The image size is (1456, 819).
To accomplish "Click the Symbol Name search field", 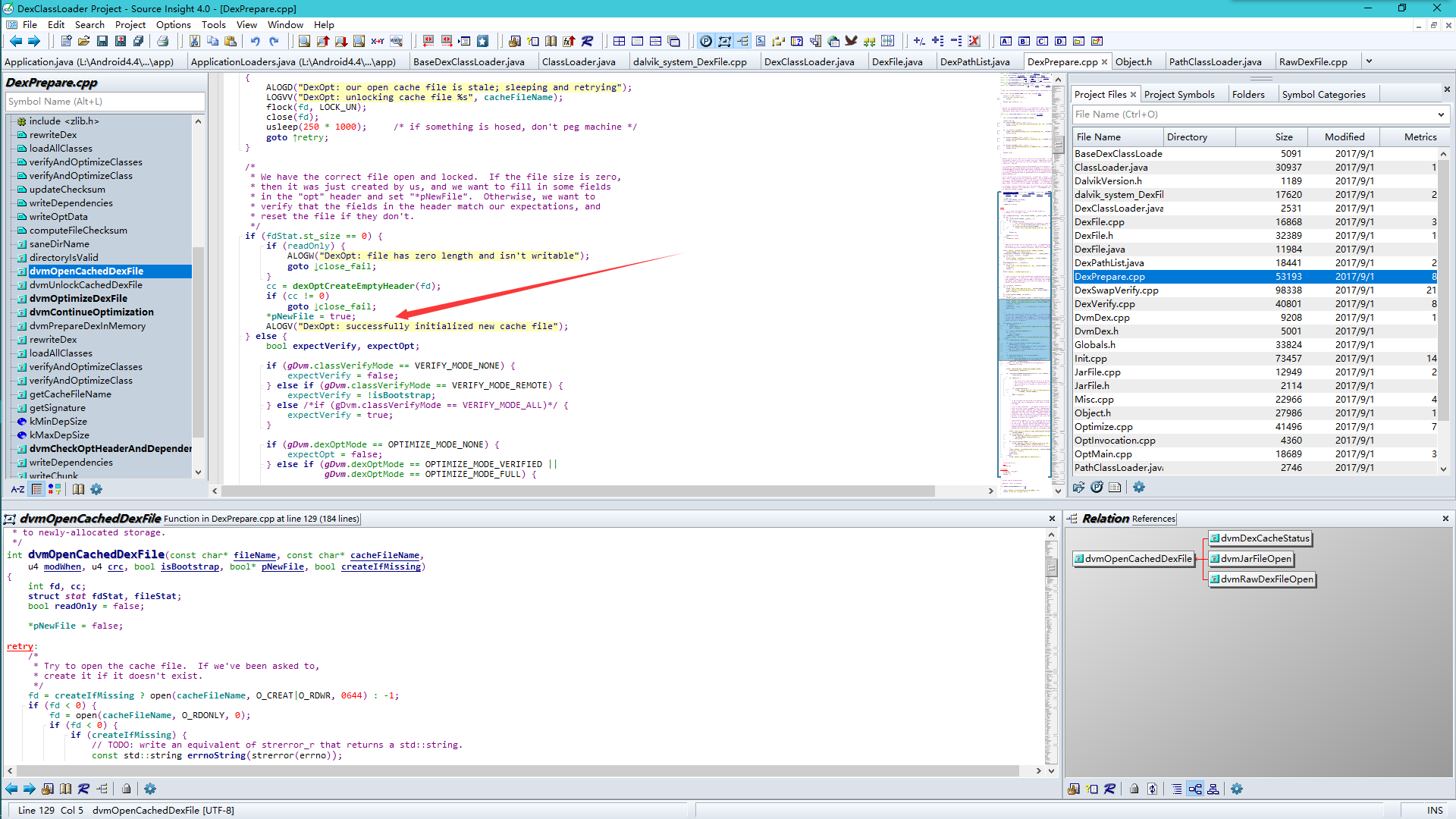I will (105, 102).
